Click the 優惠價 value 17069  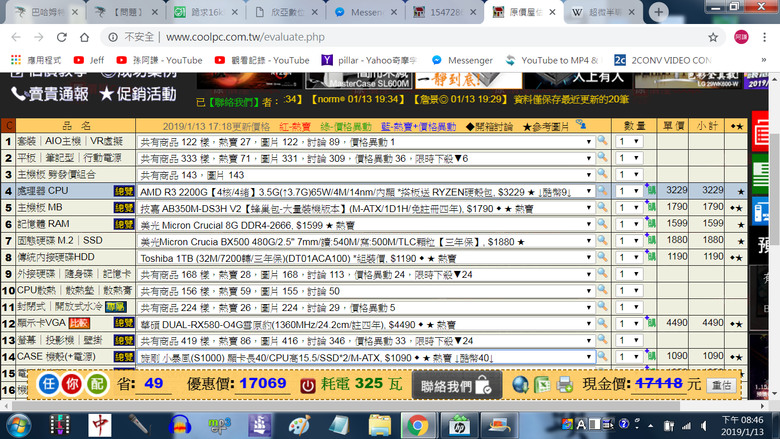263,383
